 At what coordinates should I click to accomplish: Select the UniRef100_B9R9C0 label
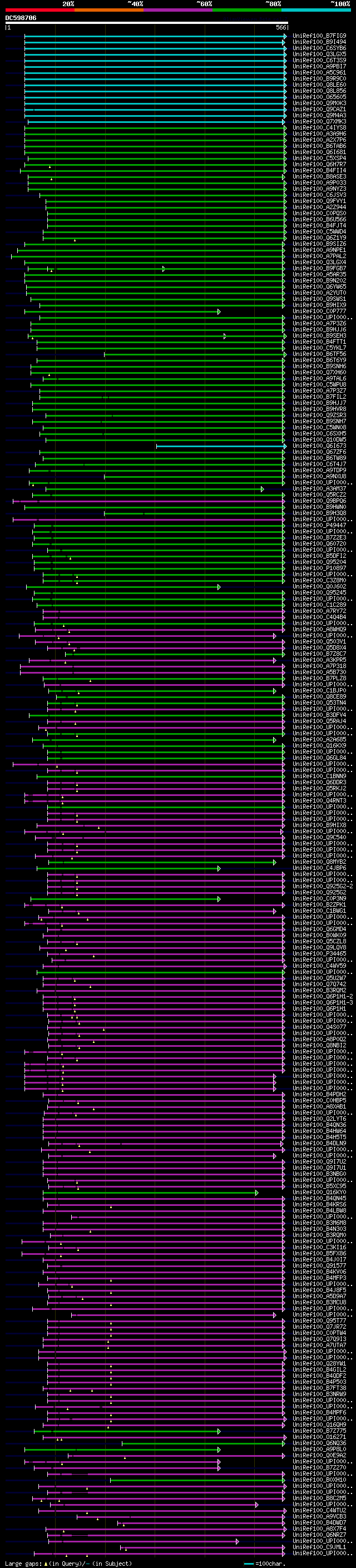319,79
